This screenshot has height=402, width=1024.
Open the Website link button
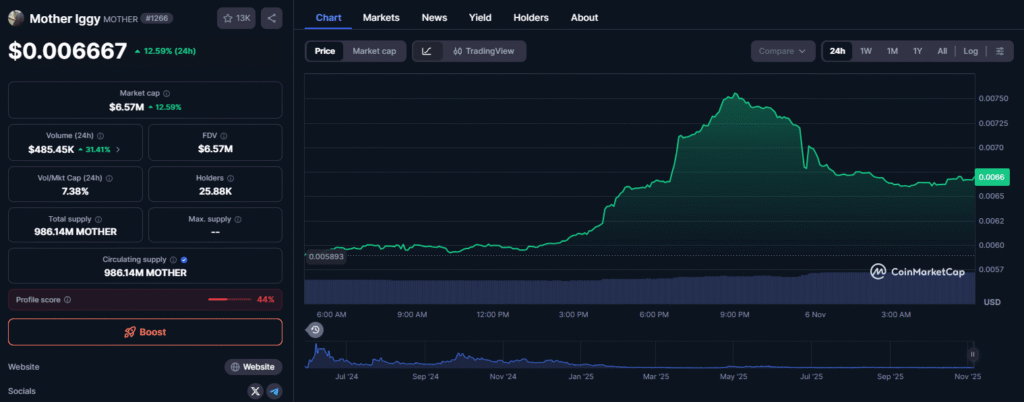[253, 367]
